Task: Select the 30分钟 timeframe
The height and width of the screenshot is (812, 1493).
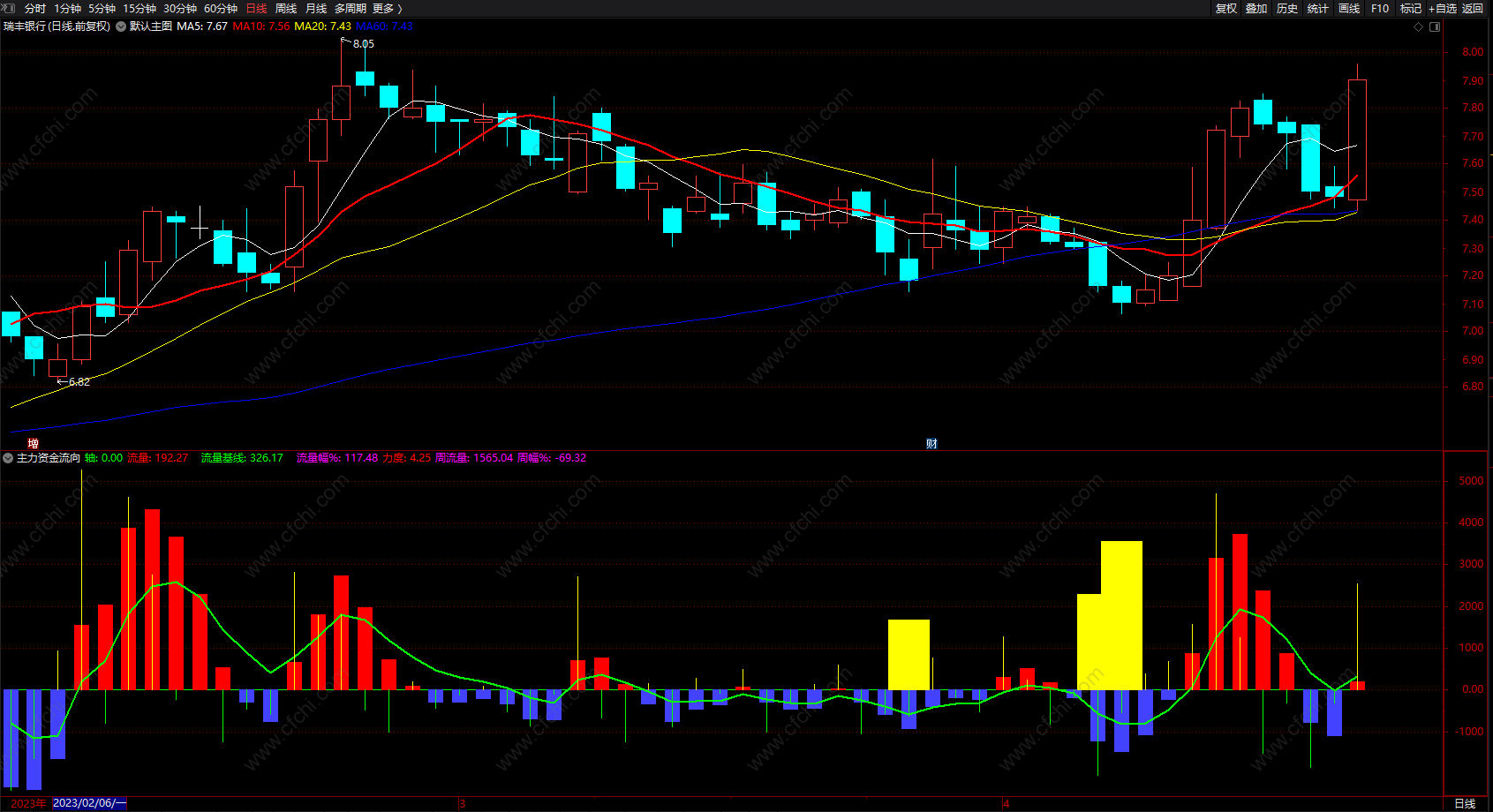Action: [x=179, y=9]
